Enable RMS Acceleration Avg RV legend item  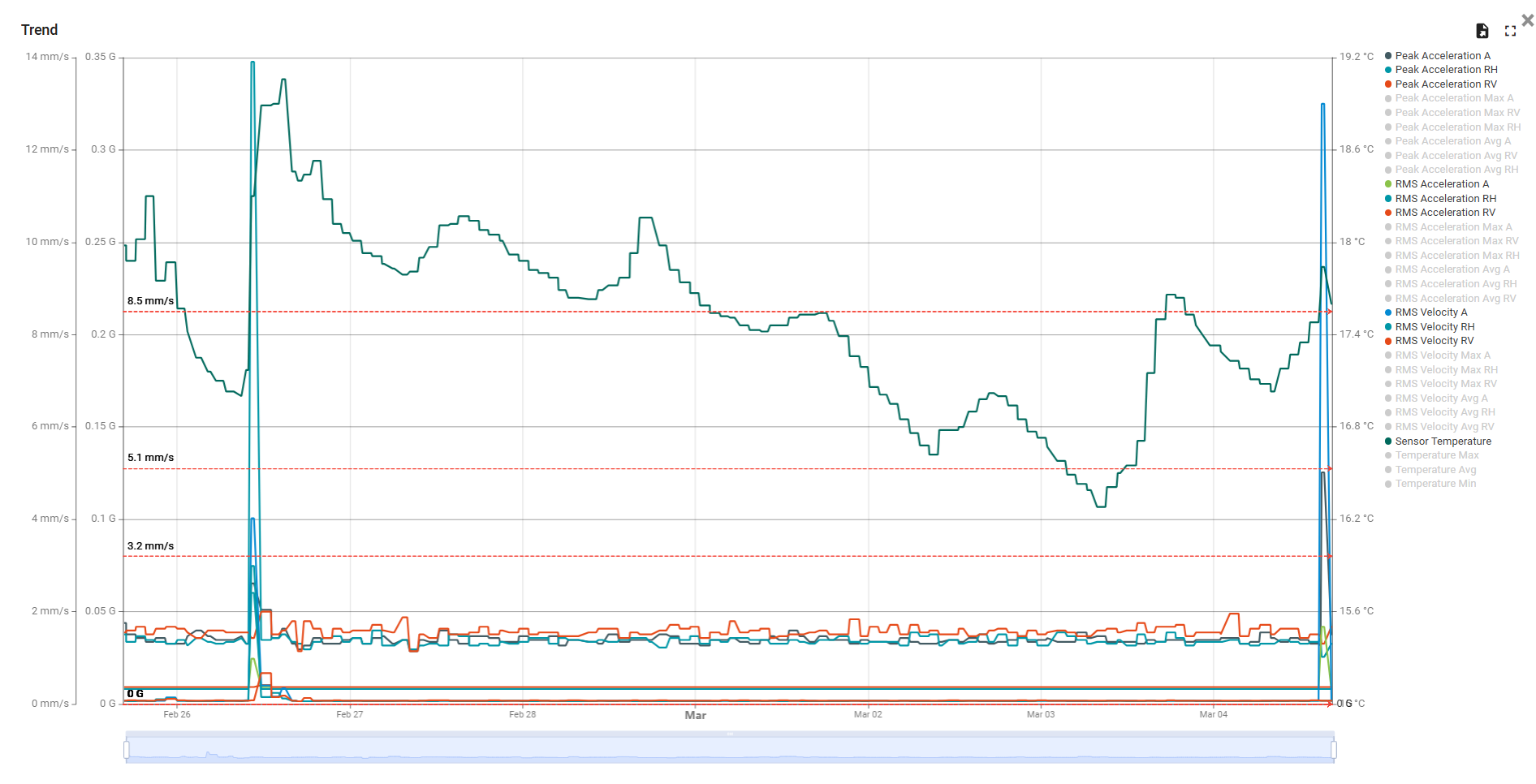tap(1455, 299)
